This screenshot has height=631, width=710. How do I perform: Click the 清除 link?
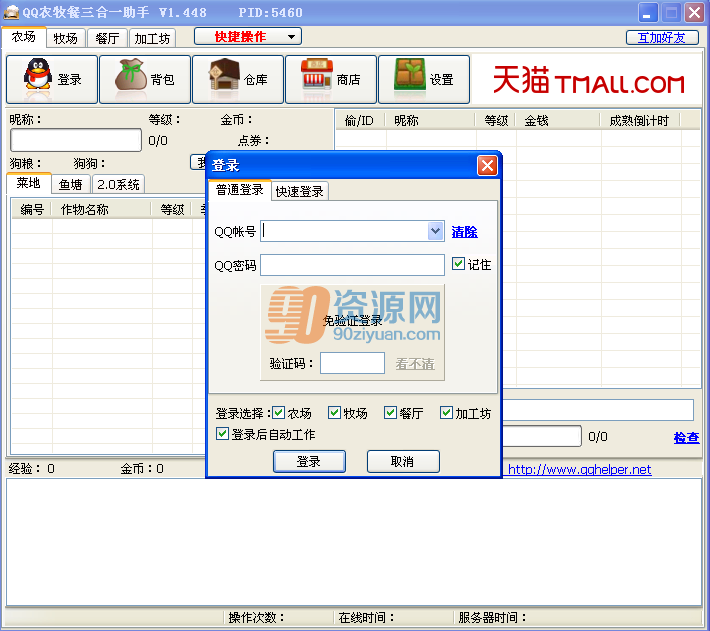pyautogui.click(x=464, y=232)
